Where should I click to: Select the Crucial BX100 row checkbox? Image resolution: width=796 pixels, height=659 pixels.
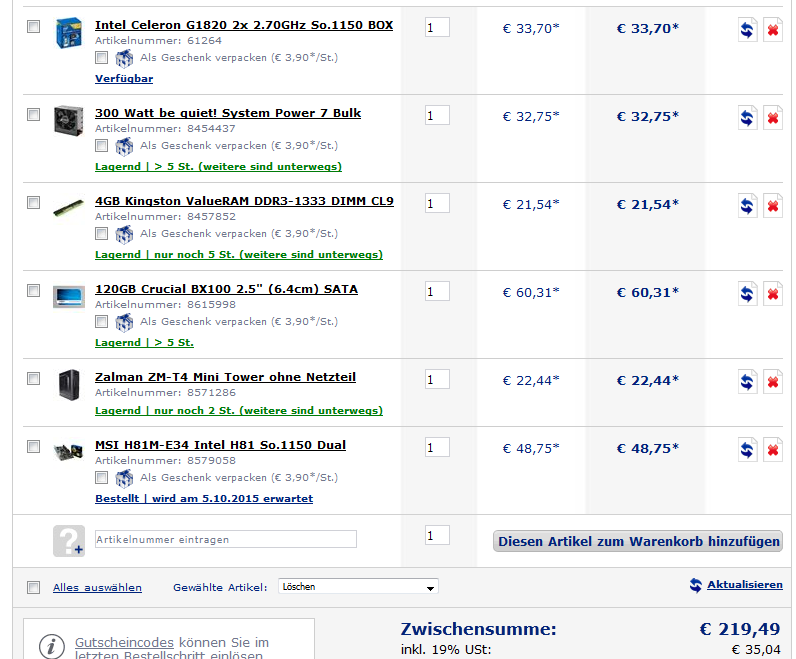coord(34,290)
